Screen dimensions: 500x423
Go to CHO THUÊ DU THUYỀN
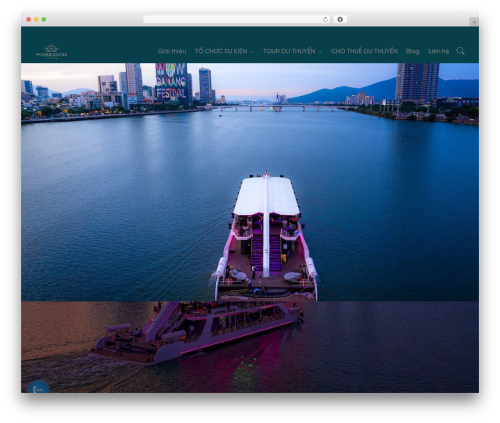click(364, 51)
